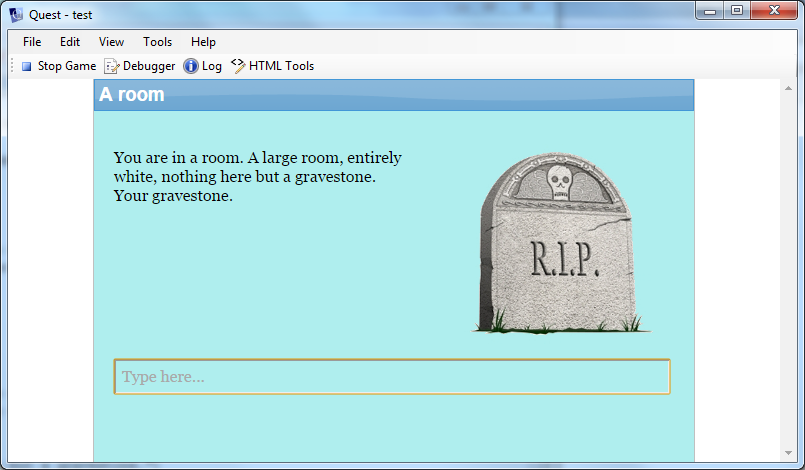
Task: Click the toolbar grip handle
Action: coord(12,66)
